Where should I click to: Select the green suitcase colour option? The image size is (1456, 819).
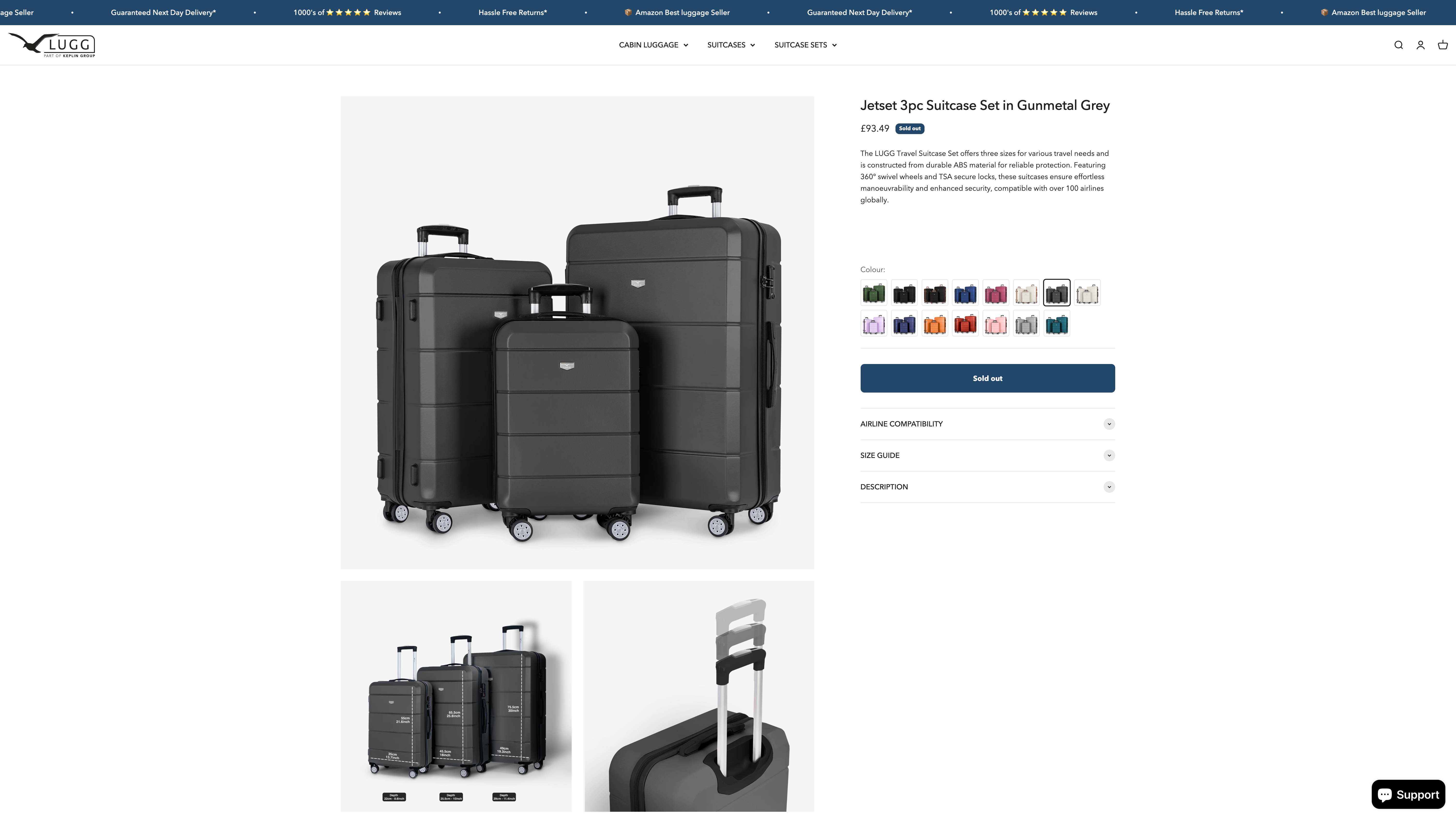tap(874, 293)
